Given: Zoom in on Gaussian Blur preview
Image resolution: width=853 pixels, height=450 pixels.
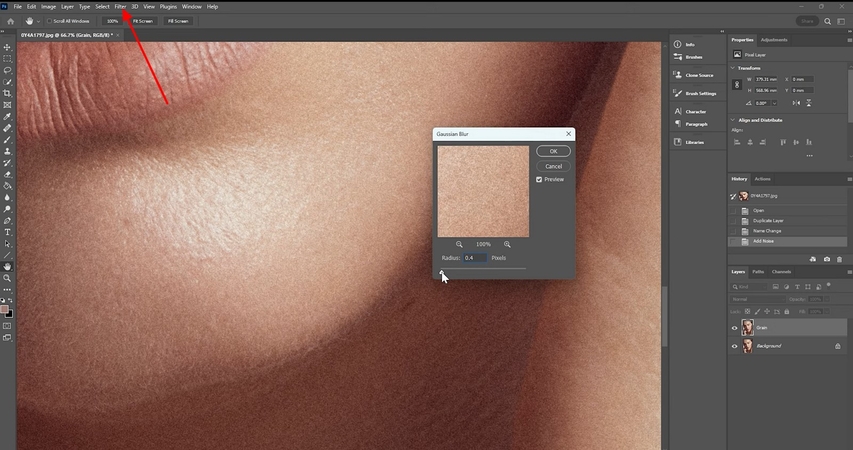Looking at the screenshot, I should (507, 244).
